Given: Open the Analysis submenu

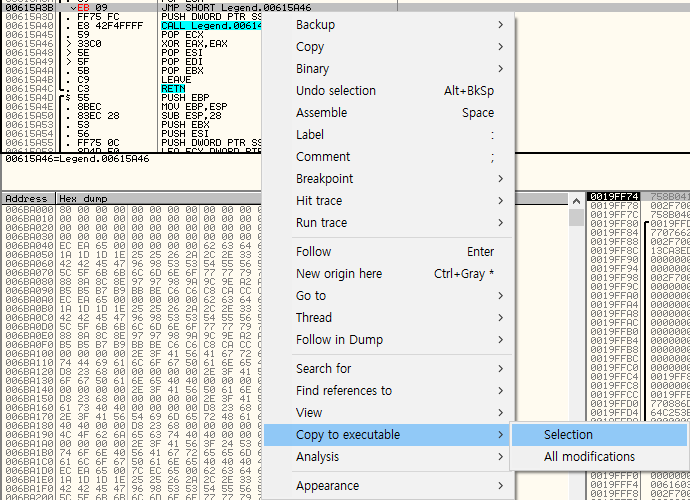Looking at the screenshot, I should [388, 457].
